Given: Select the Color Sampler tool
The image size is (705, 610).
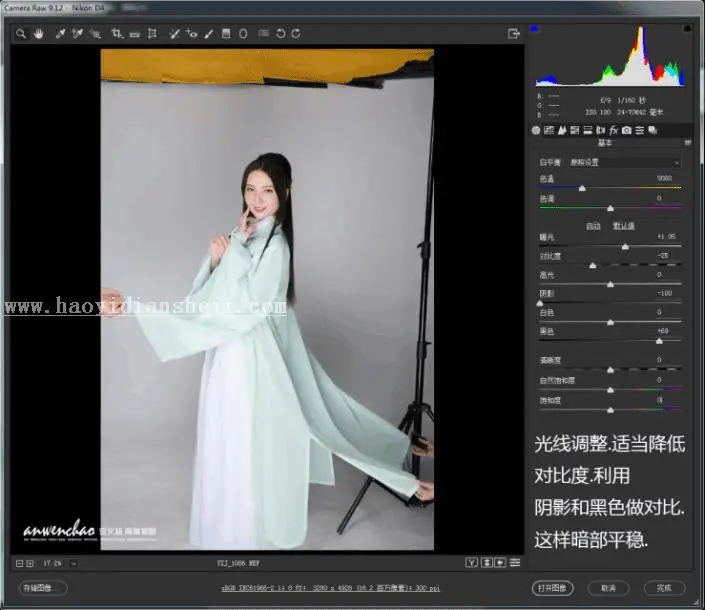Looking at the screenshot, I should pyautogui.click(x=77, y=34).
